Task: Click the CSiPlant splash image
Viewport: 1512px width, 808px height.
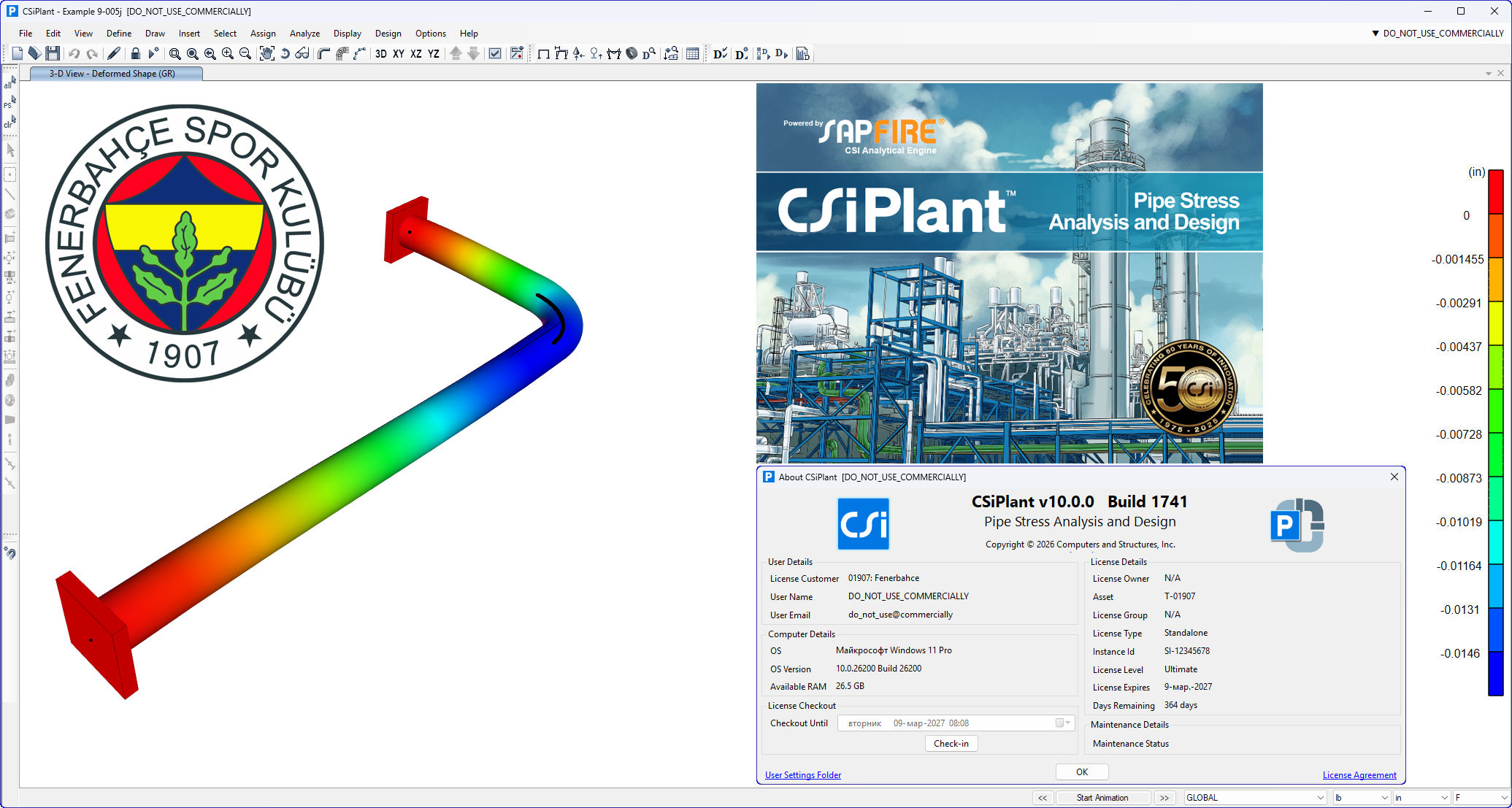Action: coord(1010,273)
